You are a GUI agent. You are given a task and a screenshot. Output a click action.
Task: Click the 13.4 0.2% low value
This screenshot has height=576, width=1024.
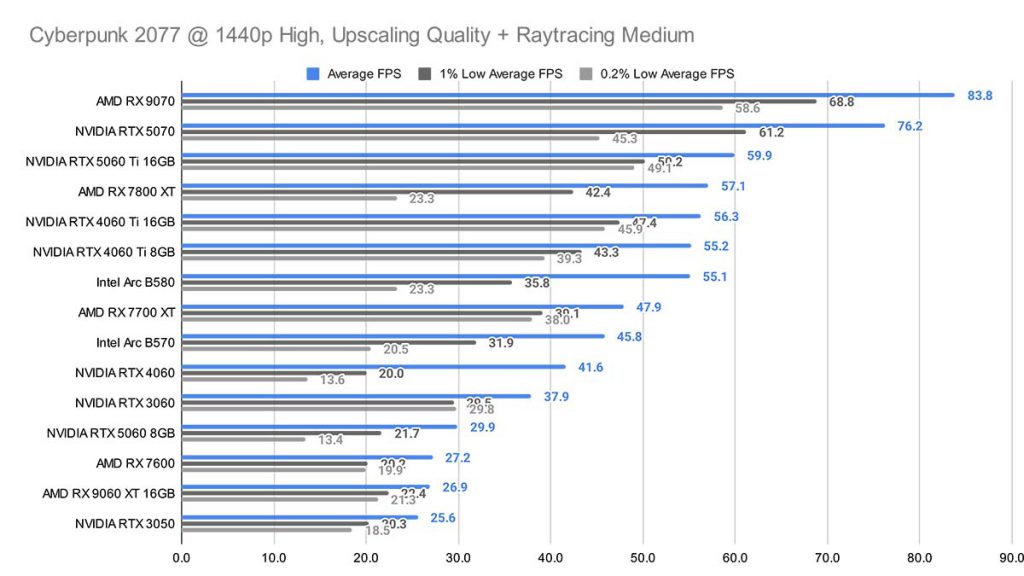(330, 440)
